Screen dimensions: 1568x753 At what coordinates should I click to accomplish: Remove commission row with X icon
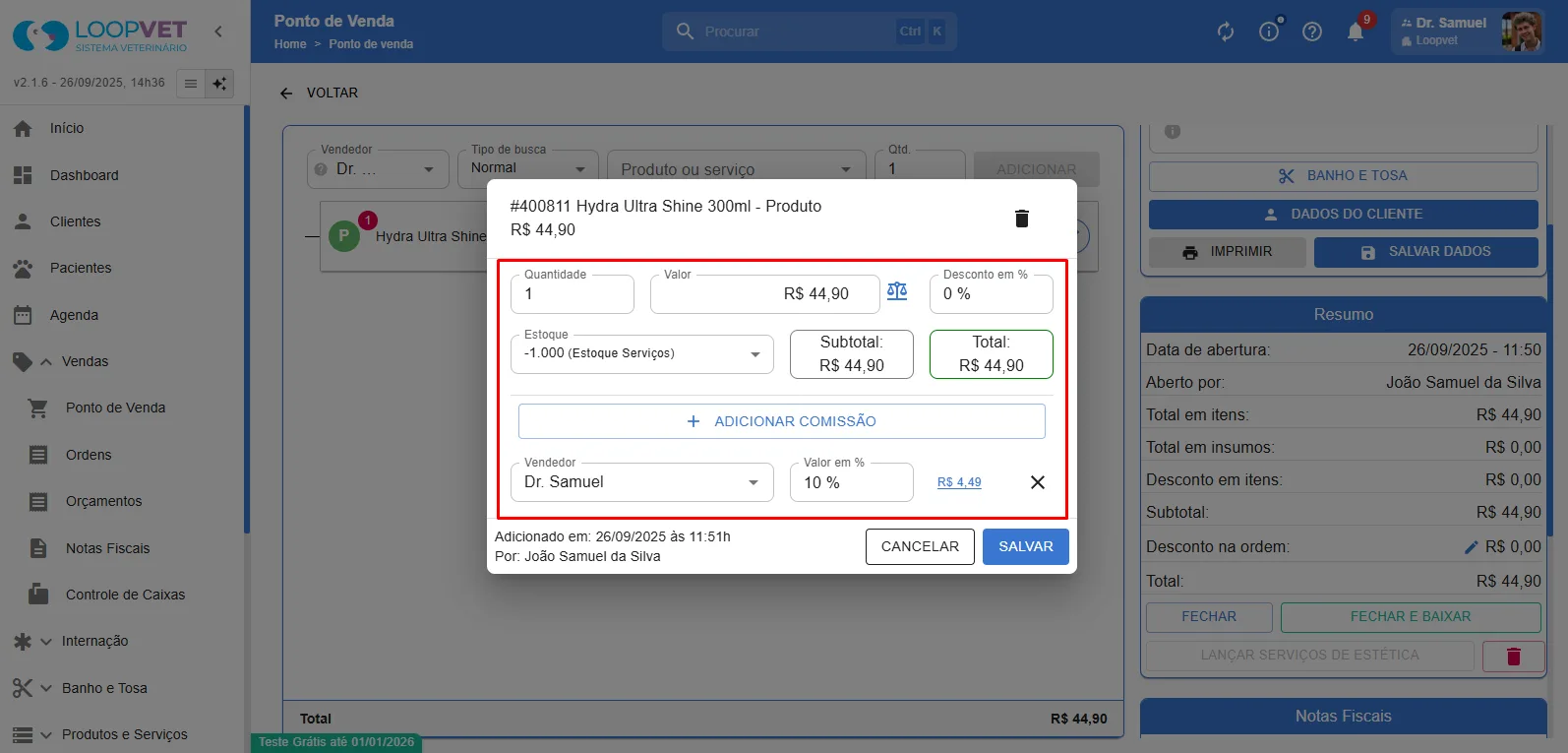click(1037, 482)
